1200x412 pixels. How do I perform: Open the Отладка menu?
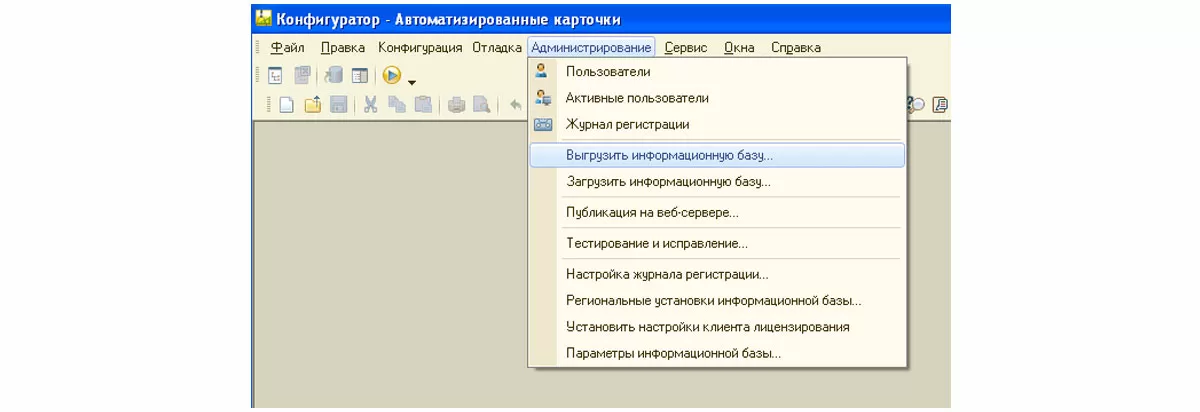[497, 47]
